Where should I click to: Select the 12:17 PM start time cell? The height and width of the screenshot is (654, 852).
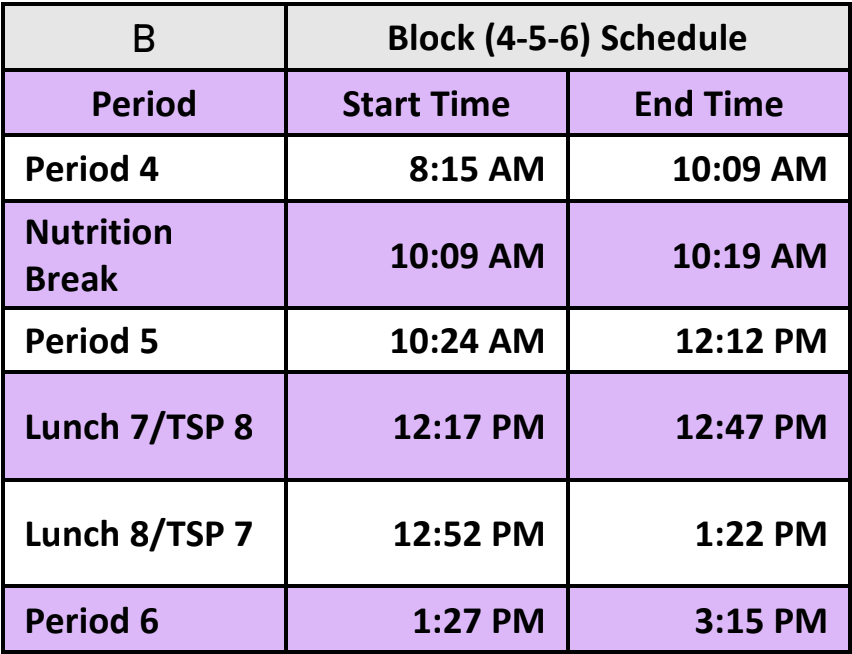tap(427, 426)
